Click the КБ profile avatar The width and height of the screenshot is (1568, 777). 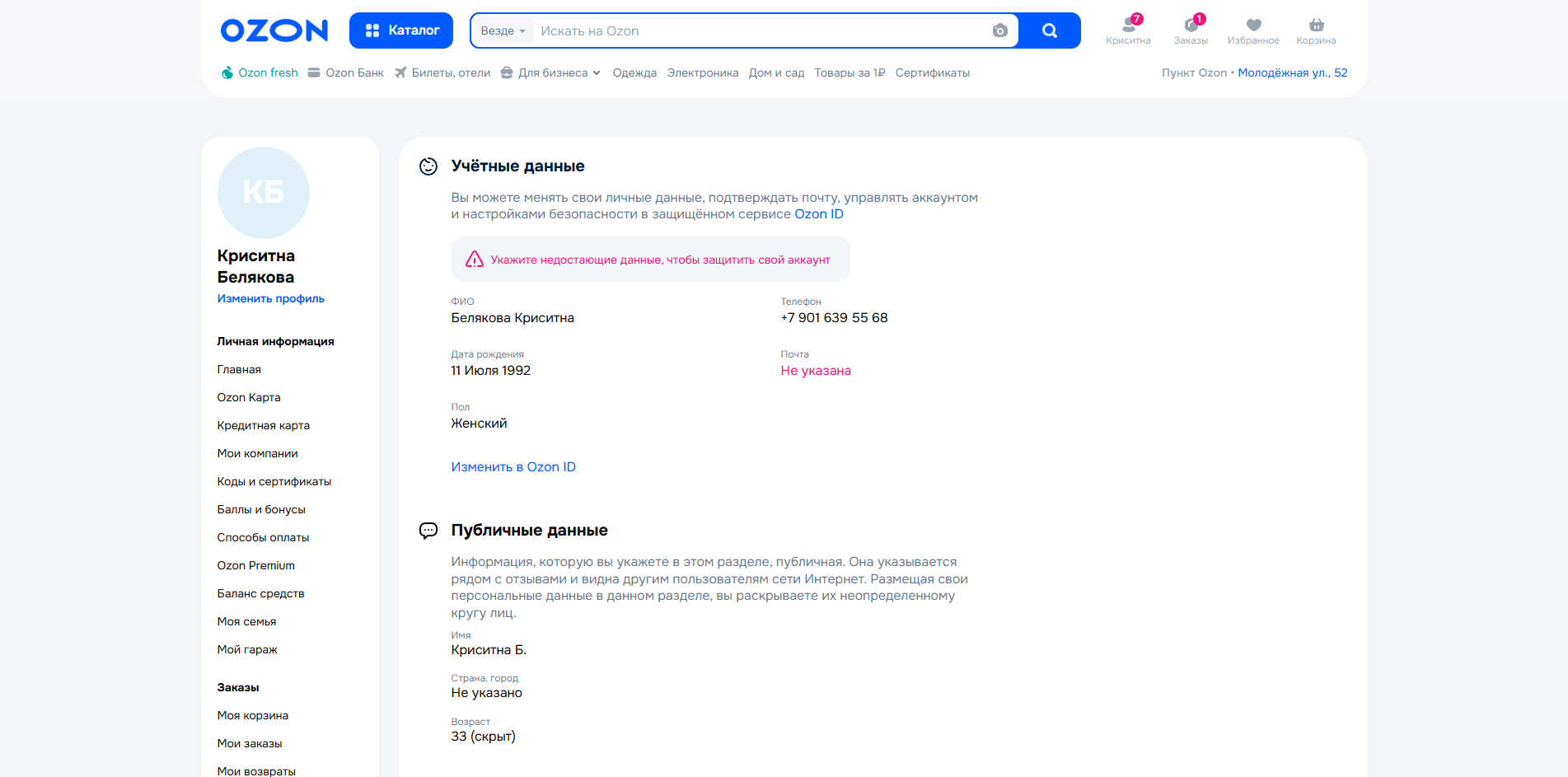click(263, 193)
